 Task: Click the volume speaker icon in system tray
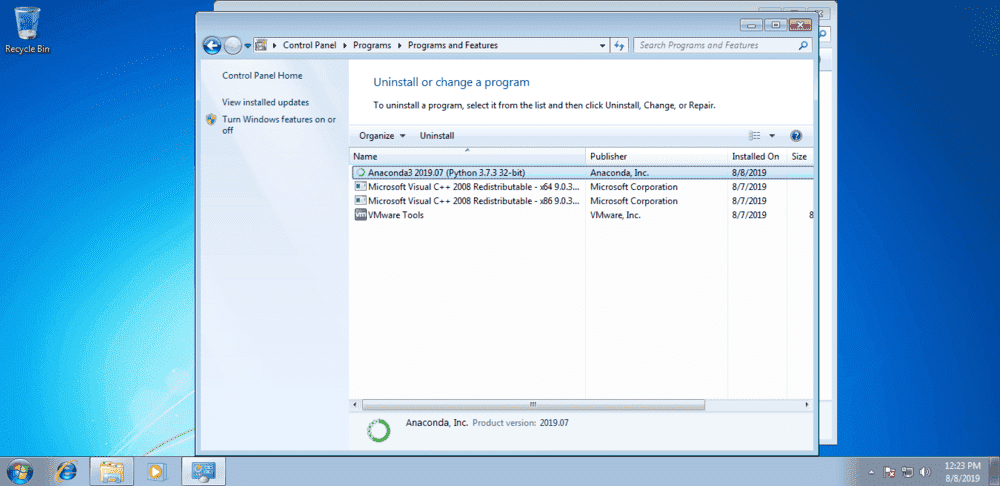coord(923,470)
